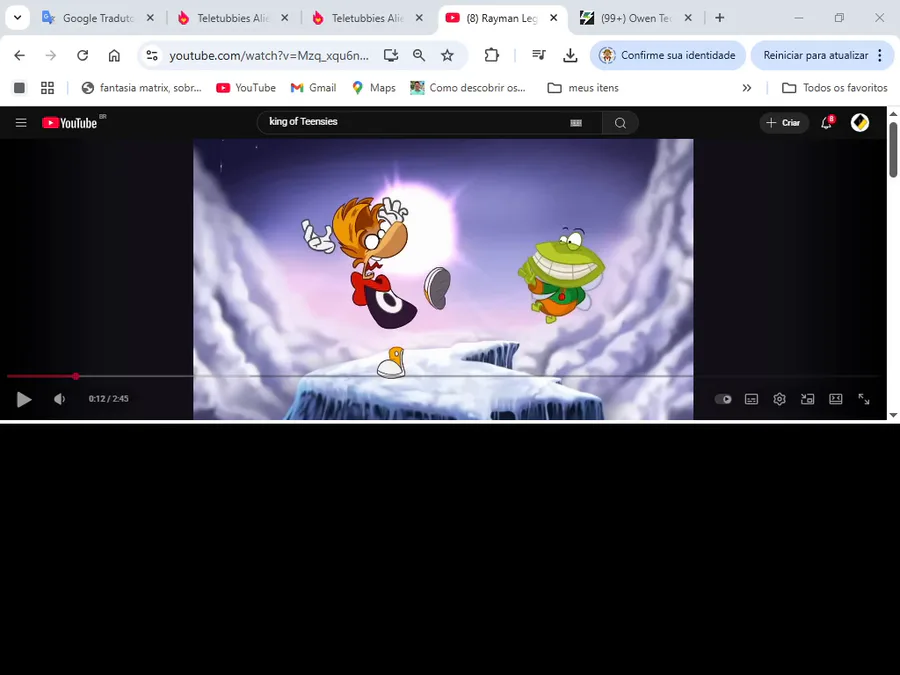
Task: Open YouTube notifications bell
Action: pos(827,123)
